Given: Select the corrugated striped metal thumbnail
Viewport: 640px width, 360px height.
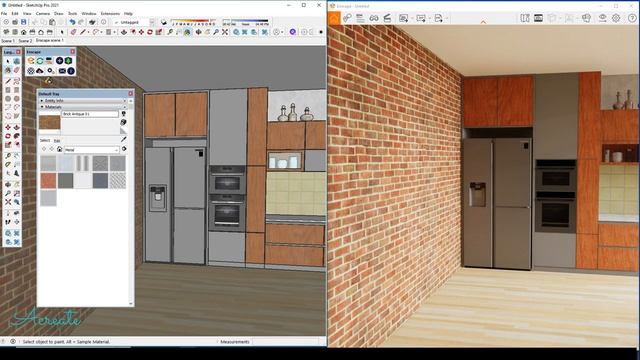Looking at the screenshot, I should click(x=83, y=163).
